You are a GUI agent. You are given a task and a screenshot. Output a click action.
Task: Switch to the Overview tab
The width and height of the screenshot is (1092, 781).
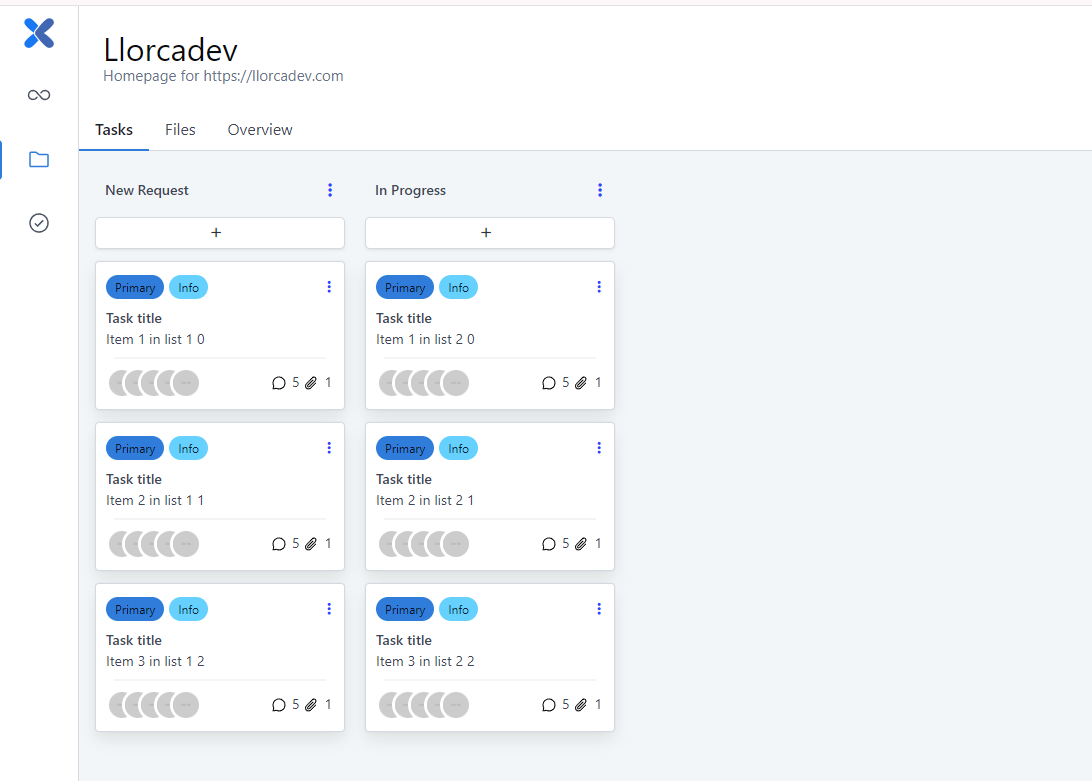260,130
